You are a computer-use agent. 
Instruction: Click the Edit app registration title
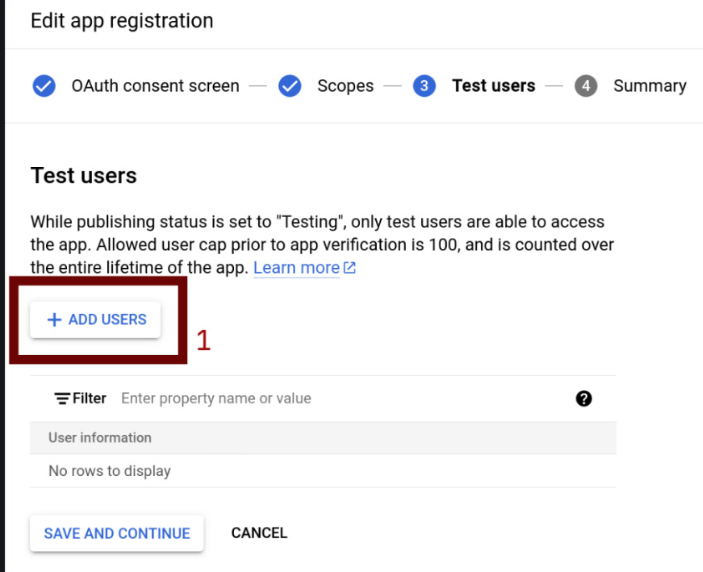122,21
